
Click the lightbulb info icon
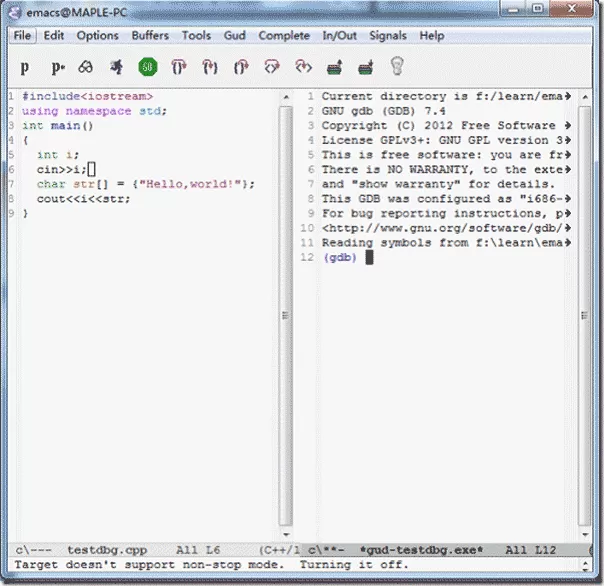tap(397, 66)
